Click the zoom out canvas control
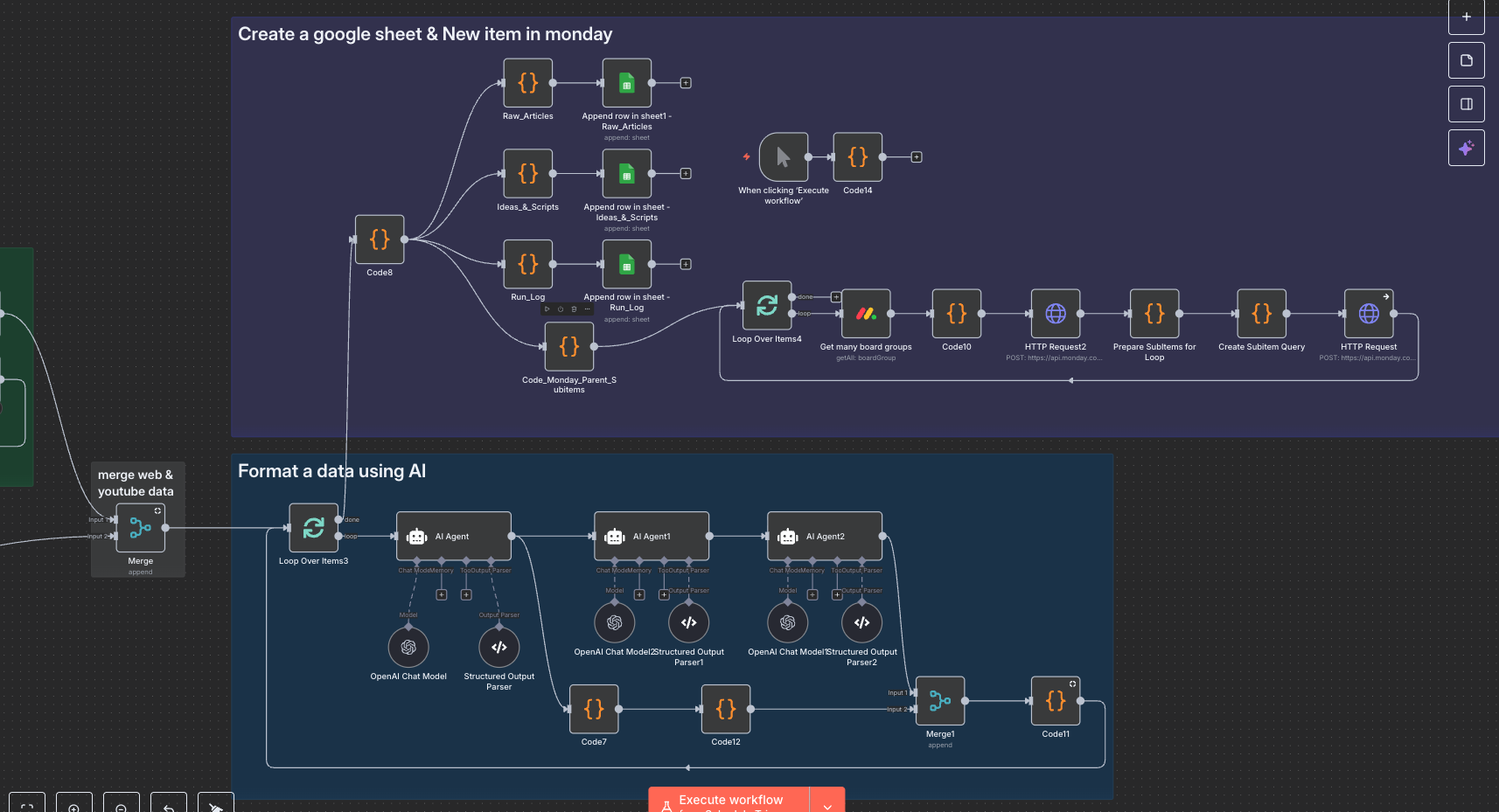 tap(122, 803)
